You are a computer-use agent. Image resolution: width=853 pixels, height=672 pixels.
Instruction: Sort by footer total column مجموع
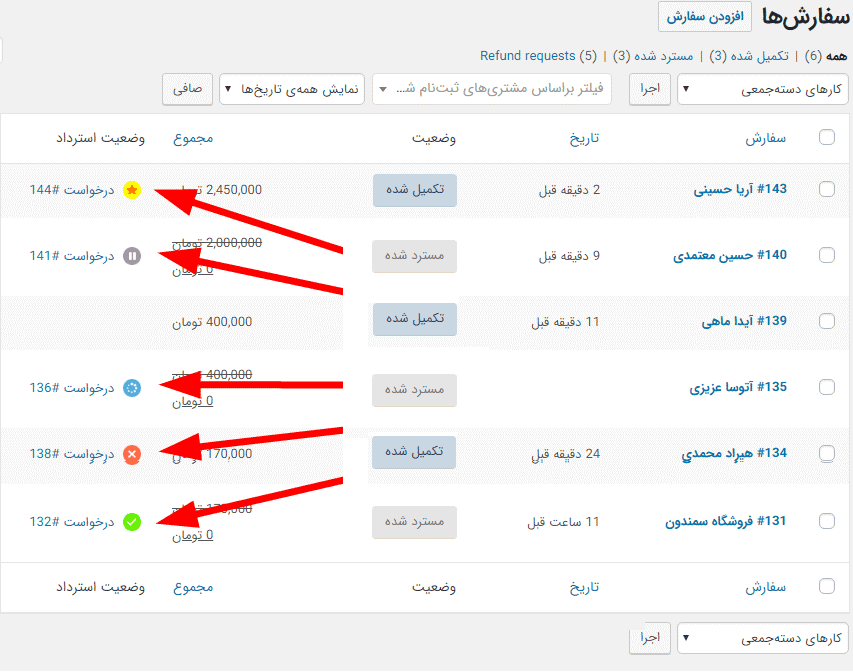click(193, 587)
